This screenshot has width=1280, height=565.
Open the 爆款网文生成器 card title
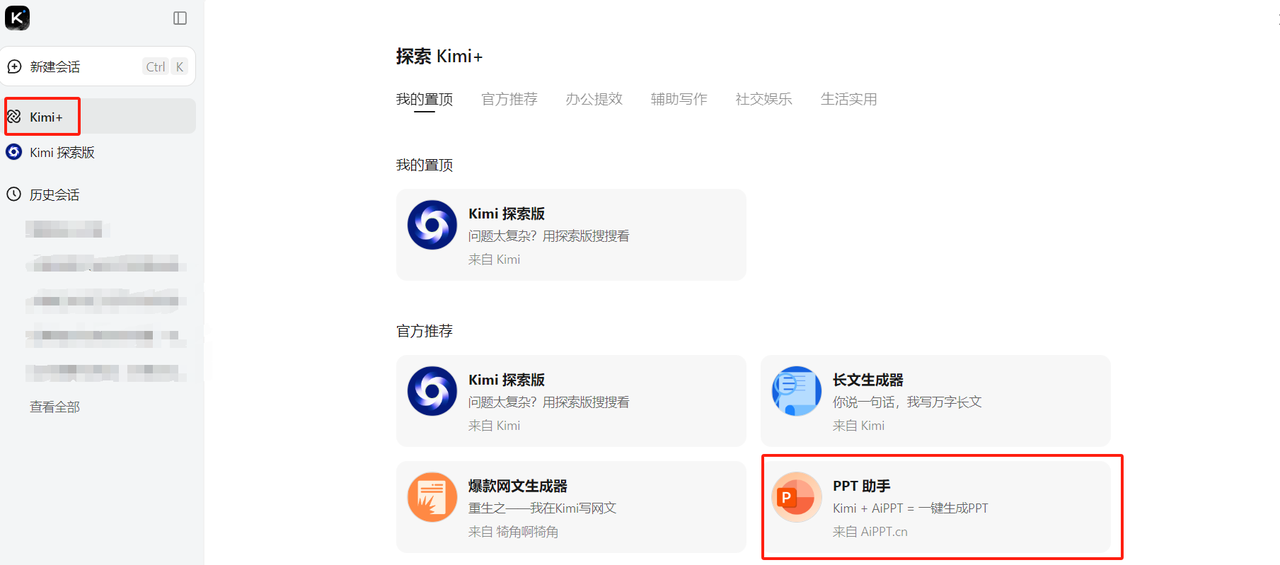(x=518, y=486)
